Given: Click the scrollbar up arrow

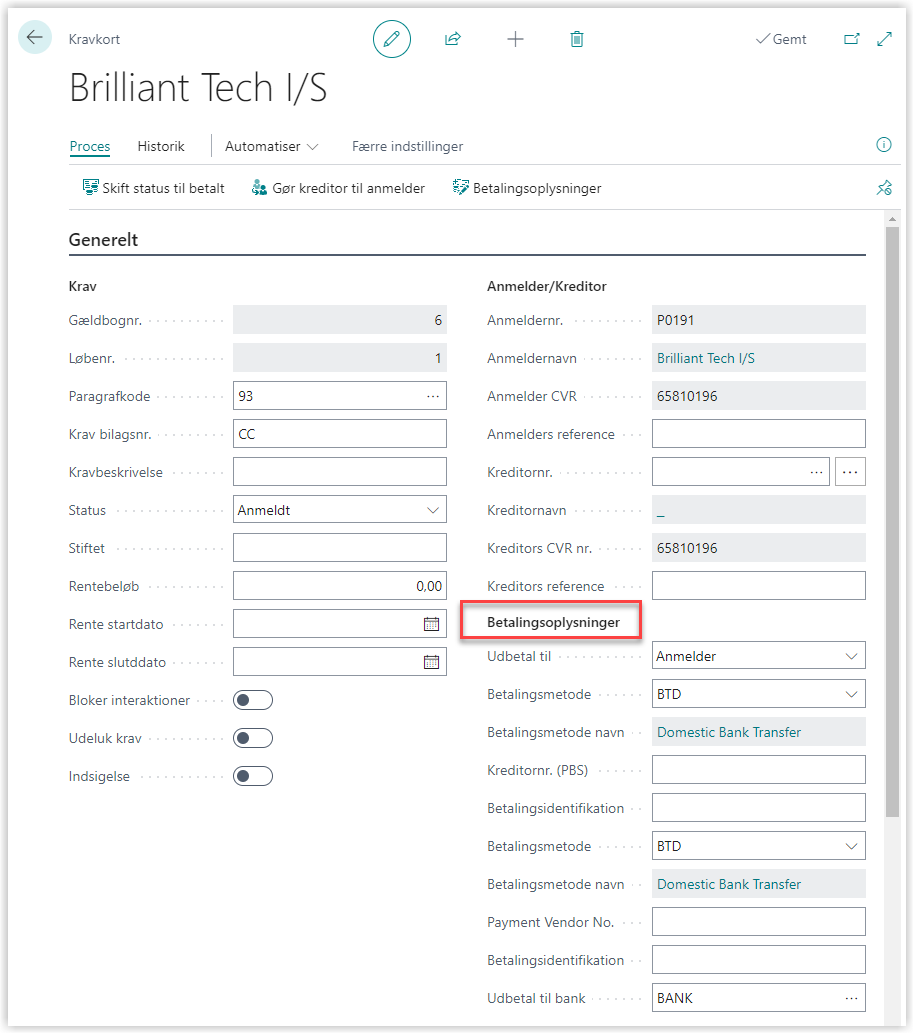Looking at the screenshot, I should [892, 219].
